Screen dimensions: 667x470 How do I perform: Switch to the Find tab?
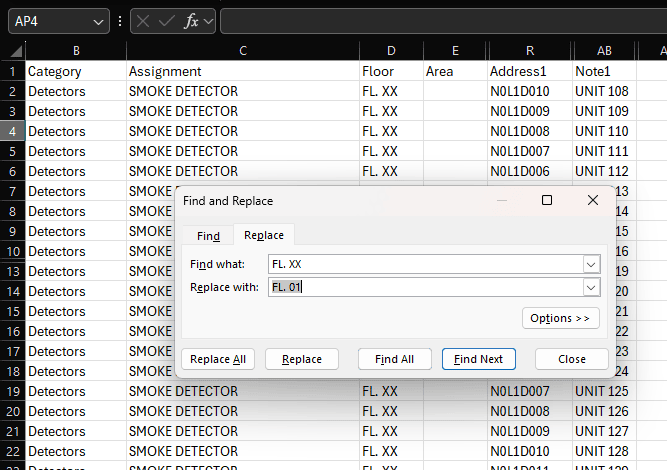(x=208, y=236)
